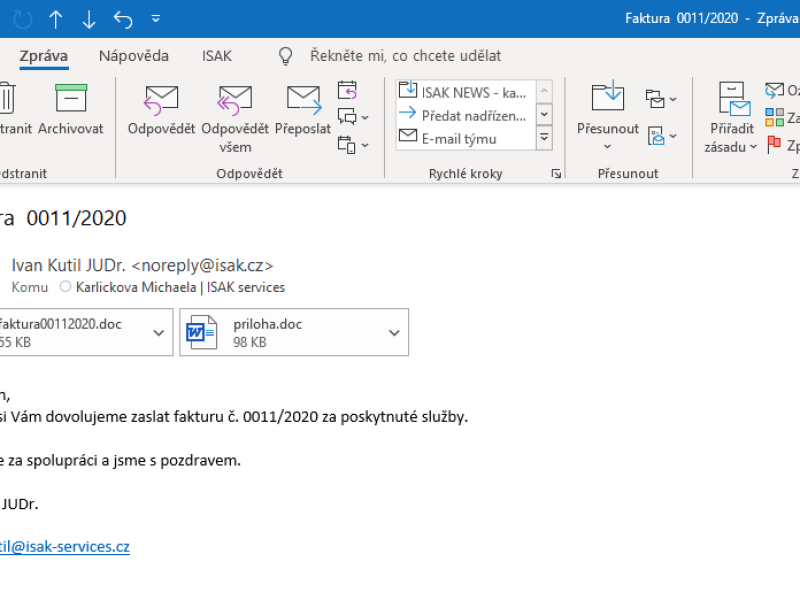
Task: Click Přiřadit zásadu policy icon
Action: coord(735,98)
